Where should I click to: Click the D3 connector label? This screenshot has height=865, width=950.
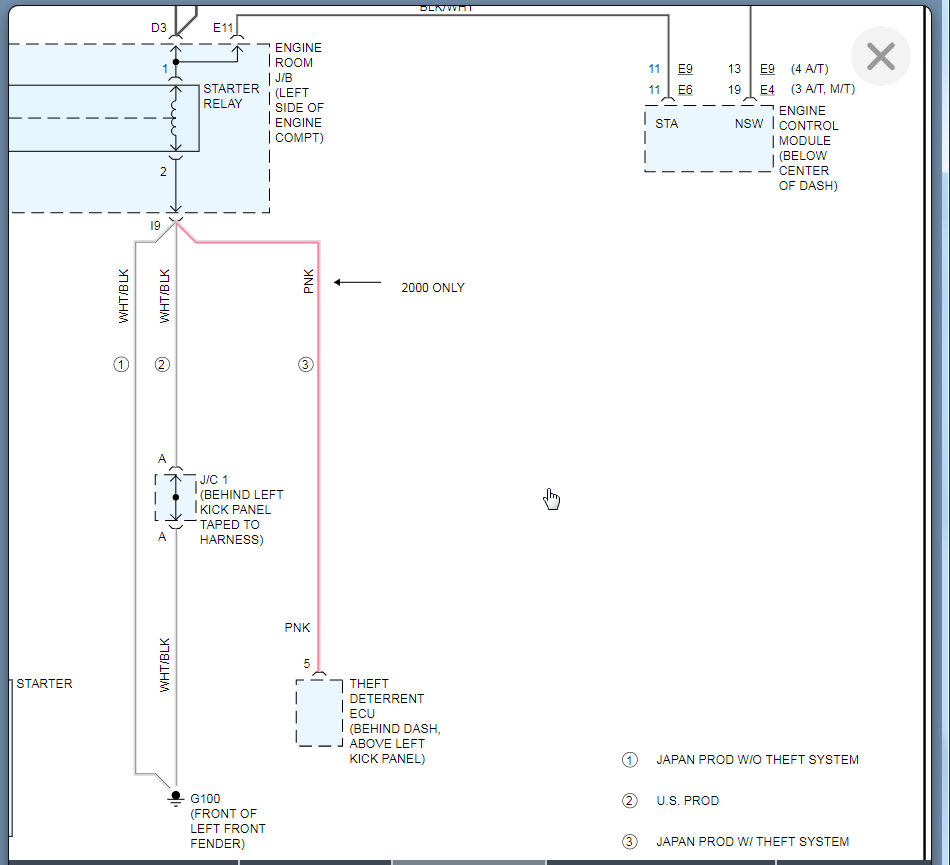coord(159,28)
